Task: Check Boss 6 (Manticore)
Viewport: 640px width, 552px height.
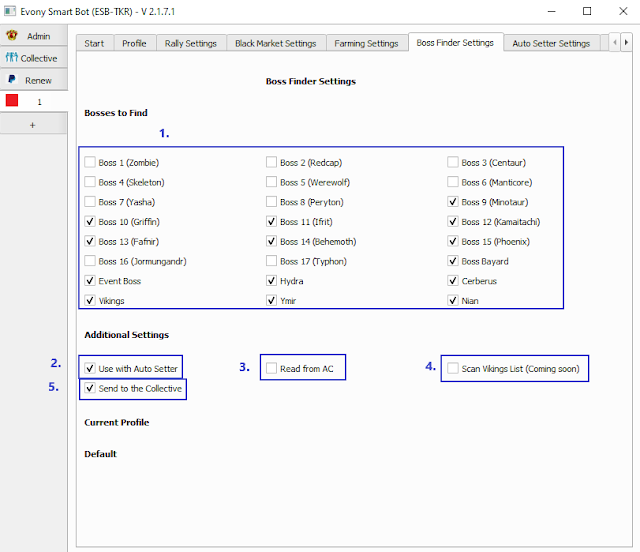Action: pos(453,182)
